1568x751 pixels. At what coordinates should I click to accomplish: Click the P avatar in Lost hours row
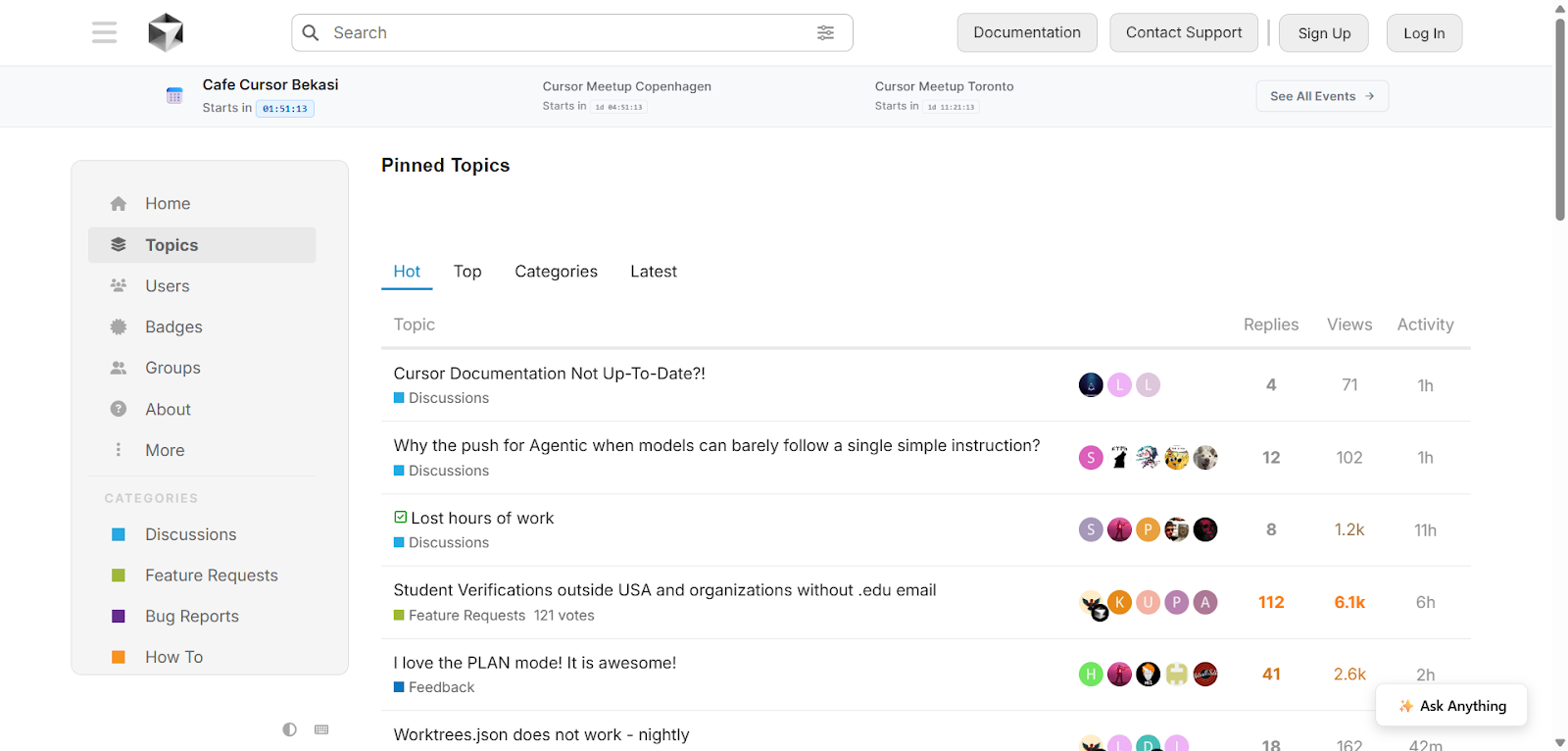(1148, 529)
